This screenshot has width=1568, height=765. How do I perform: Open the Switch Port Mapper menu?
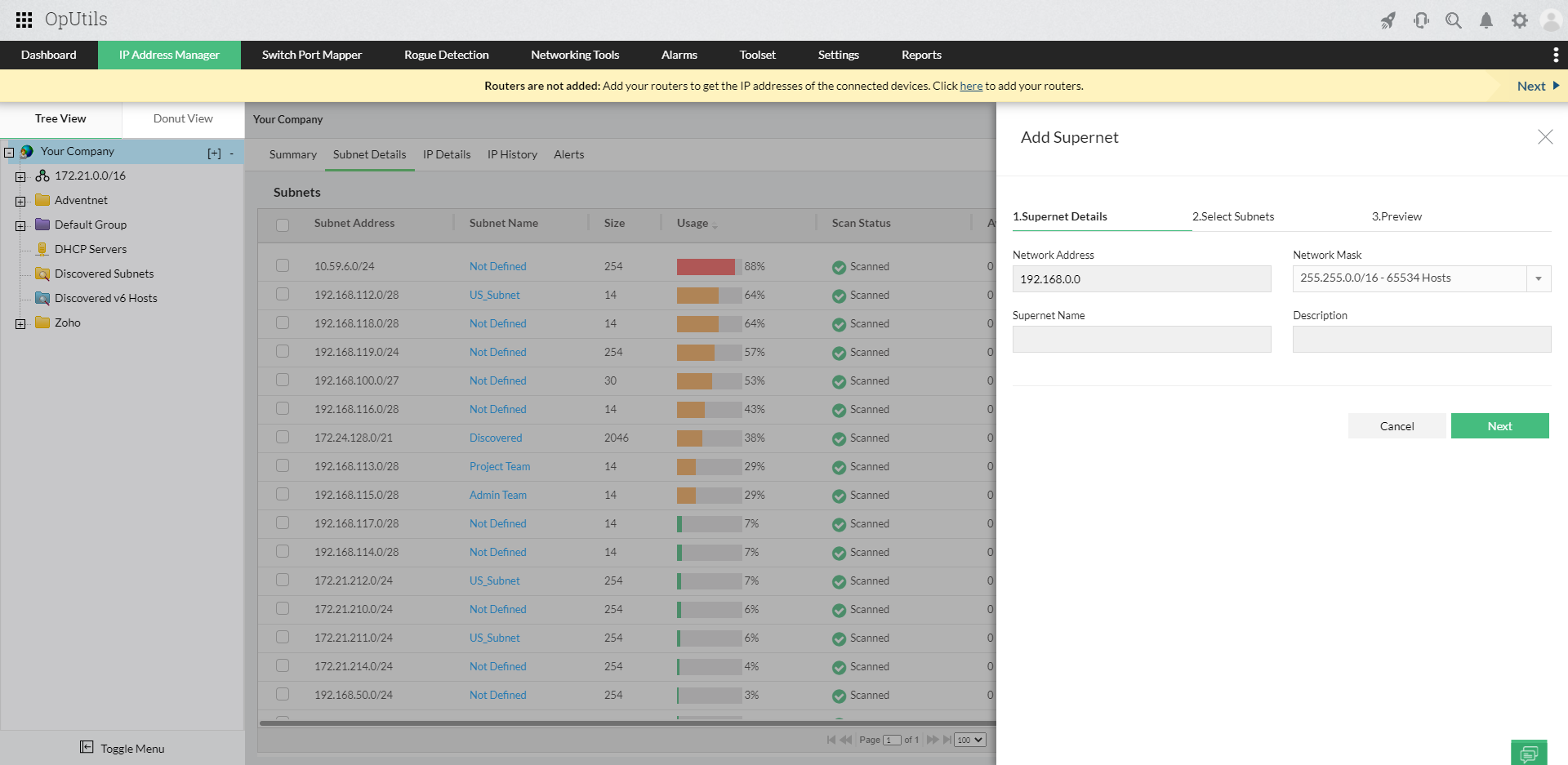[312, 55]
